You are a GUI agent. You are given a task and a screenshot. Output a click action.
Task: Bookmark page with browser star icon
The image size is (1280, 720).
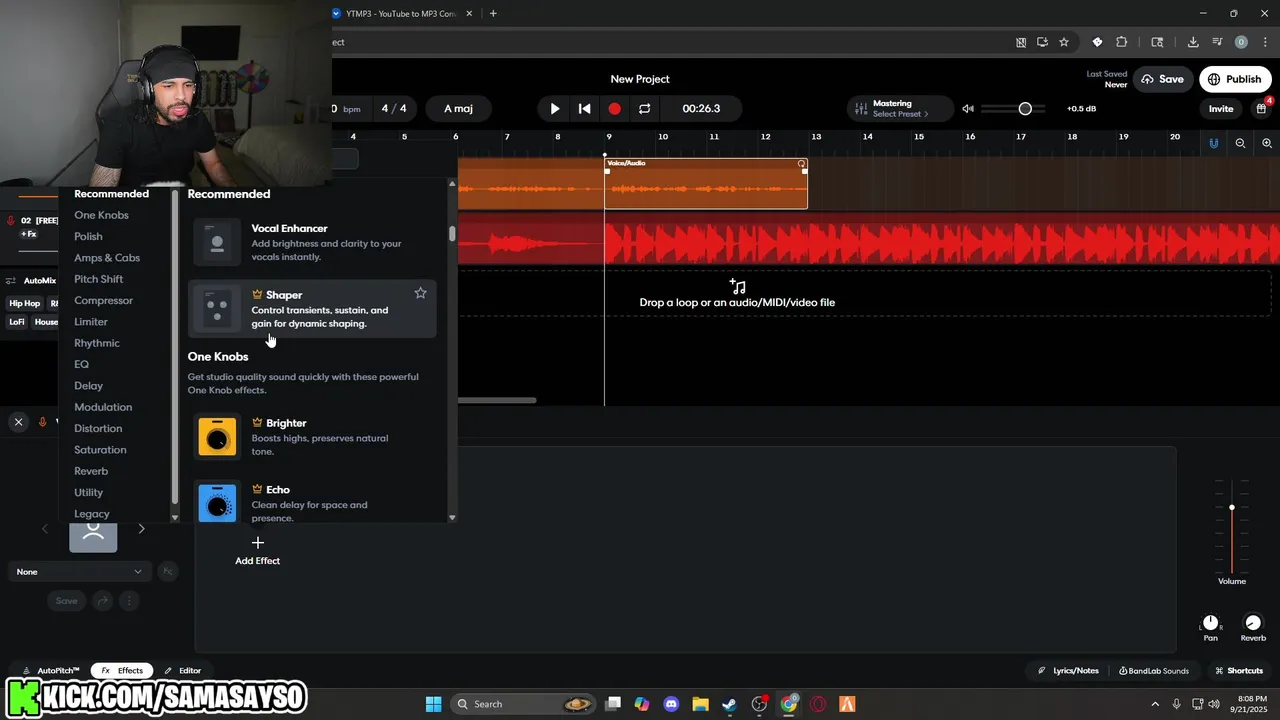[1064, 42]
